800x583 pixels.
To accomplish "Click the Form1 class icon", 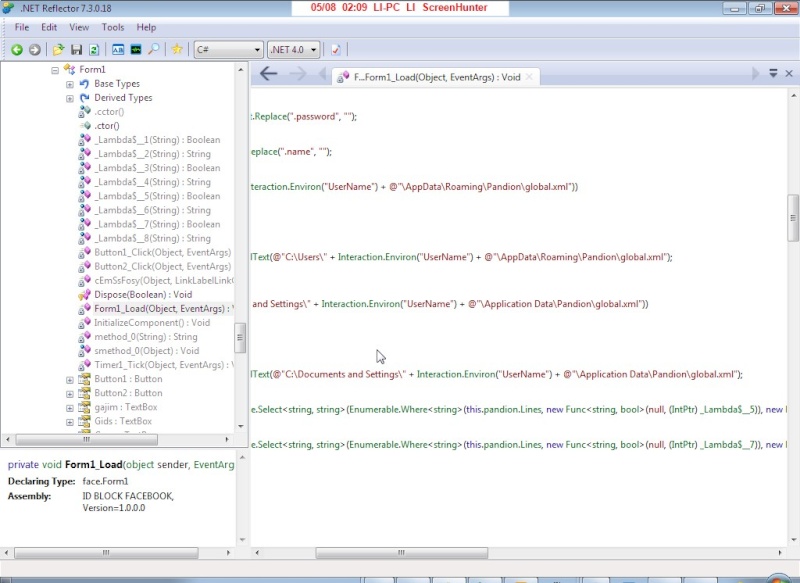I will (69, 69).
